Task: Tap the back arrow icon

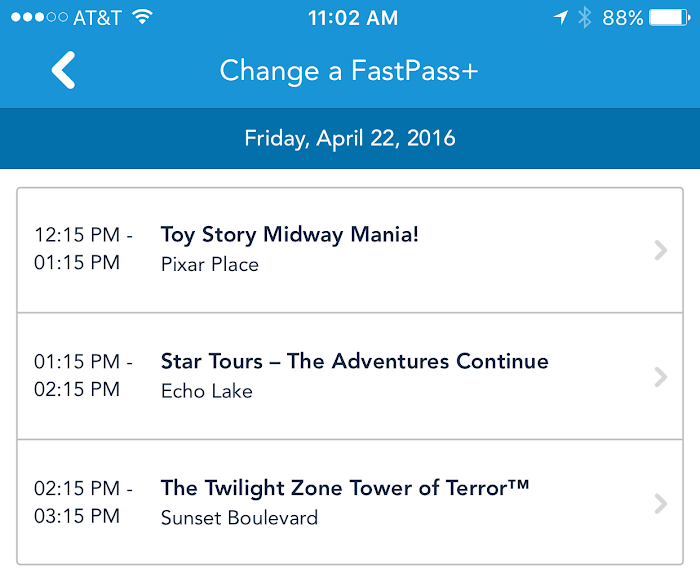Action: coord(64,71)
